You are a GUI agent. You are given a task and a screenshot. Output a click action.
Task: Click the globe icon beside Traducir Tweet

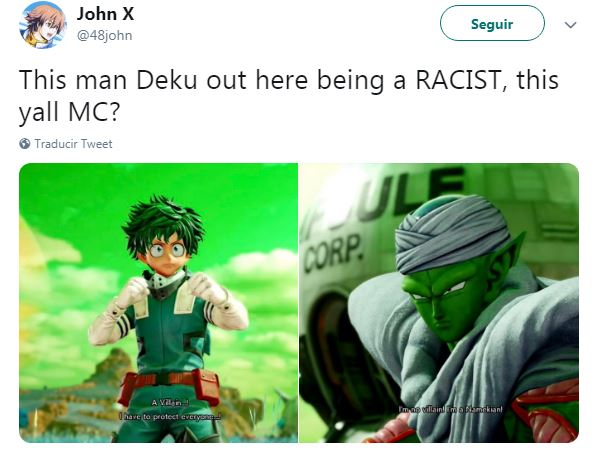click(24, 144)
